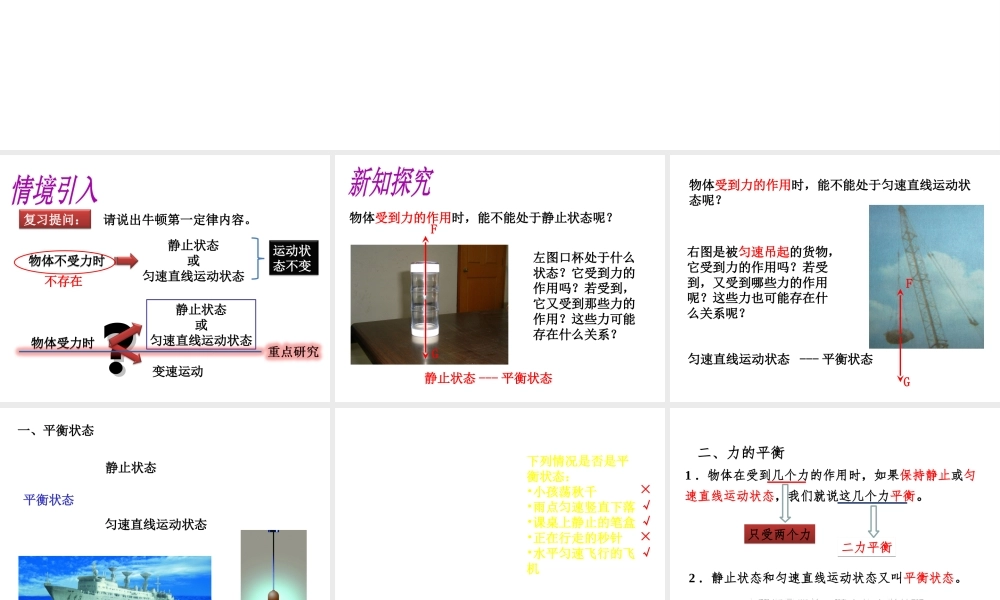Click the check mark beside 雨点匀速竖直下落
Viewport: 1000px width, 600px height.
[647, 505]
